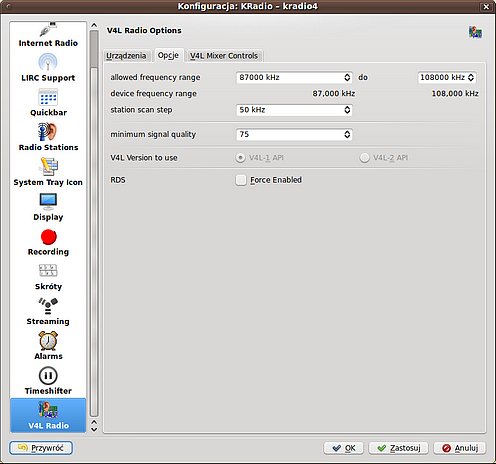Click the Zastosuj apply button

[x=399, y=448]
